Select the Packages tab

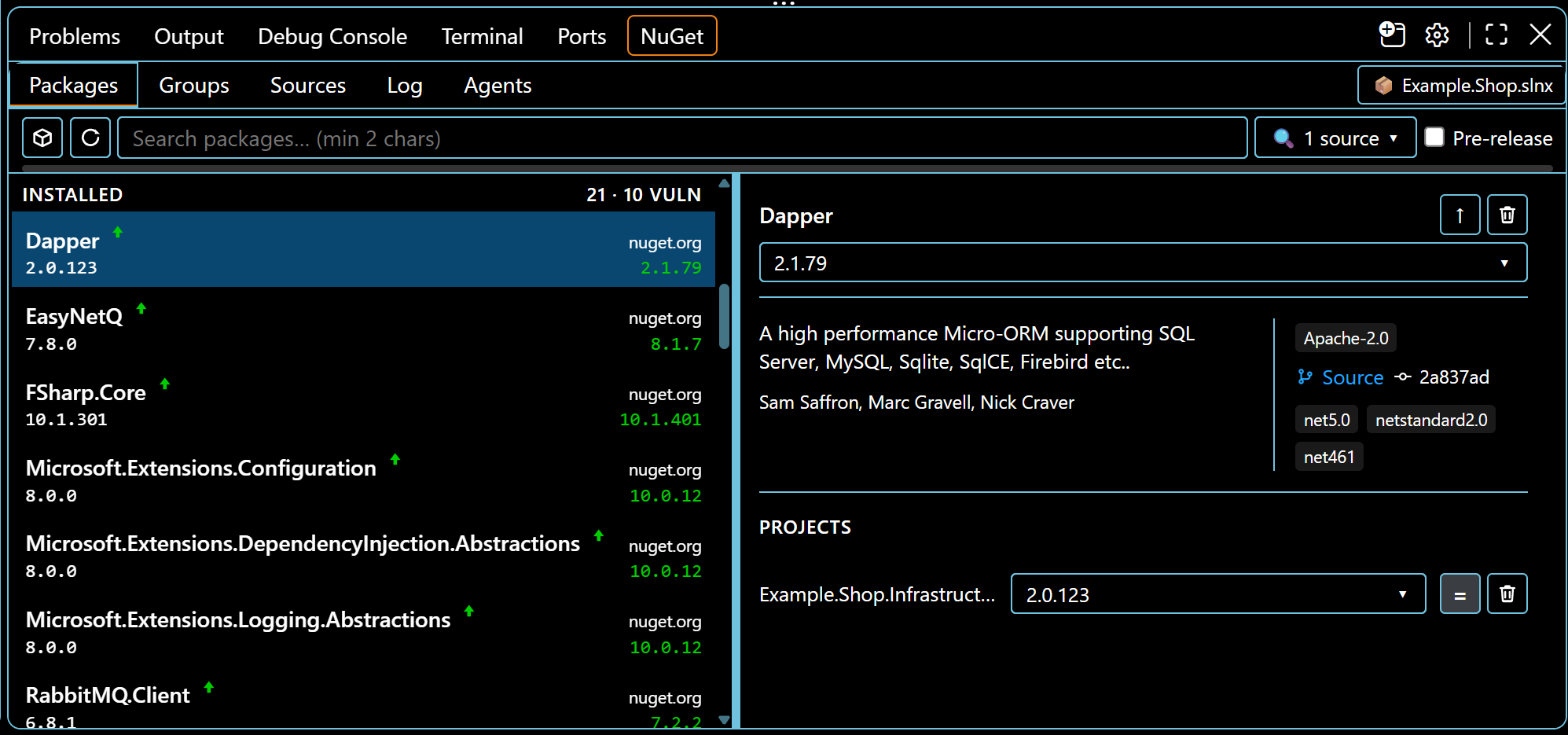pyautogui.click(x=73, y=85)
